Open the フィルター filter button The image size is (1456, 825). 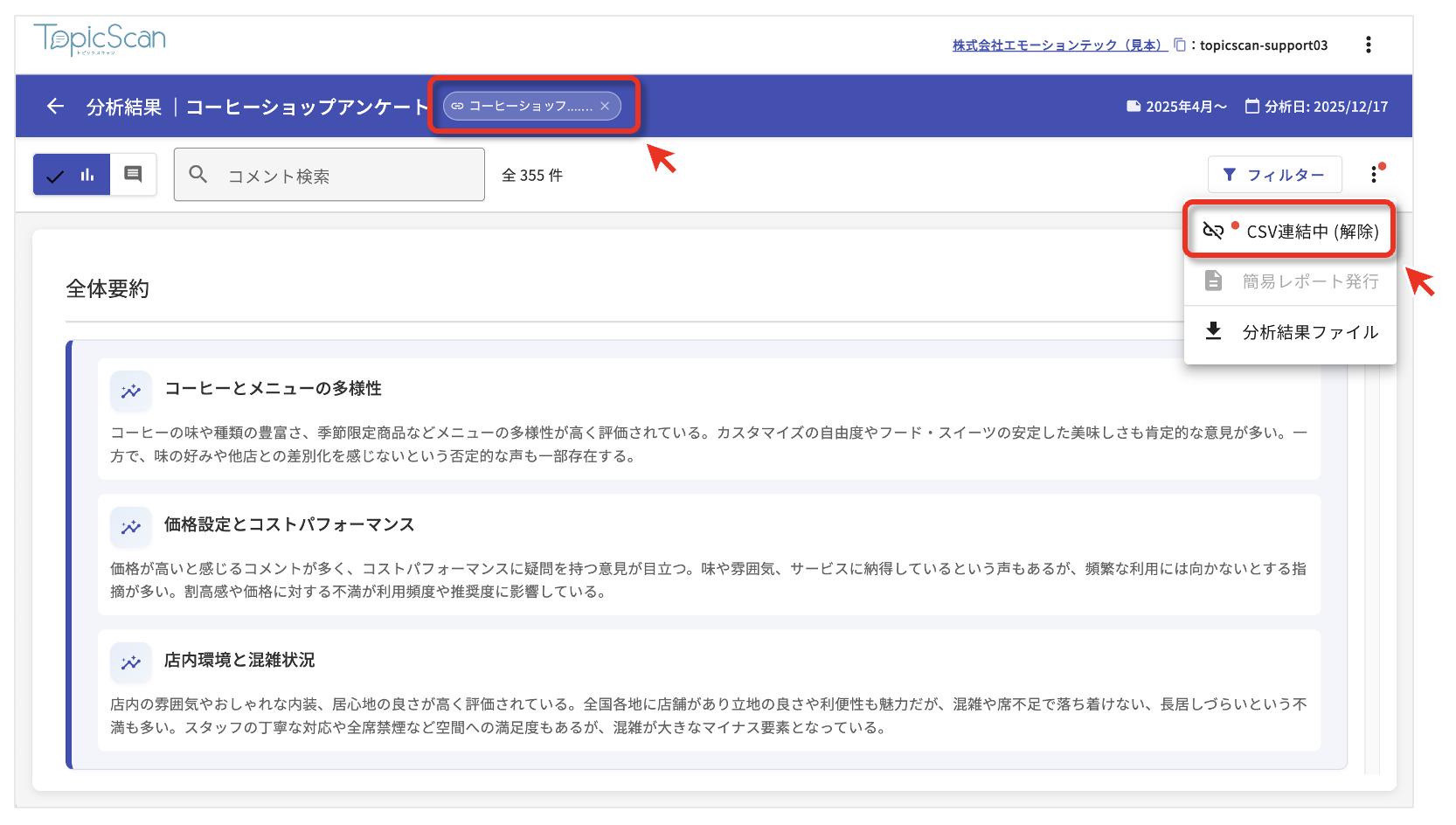point(1274,175)
